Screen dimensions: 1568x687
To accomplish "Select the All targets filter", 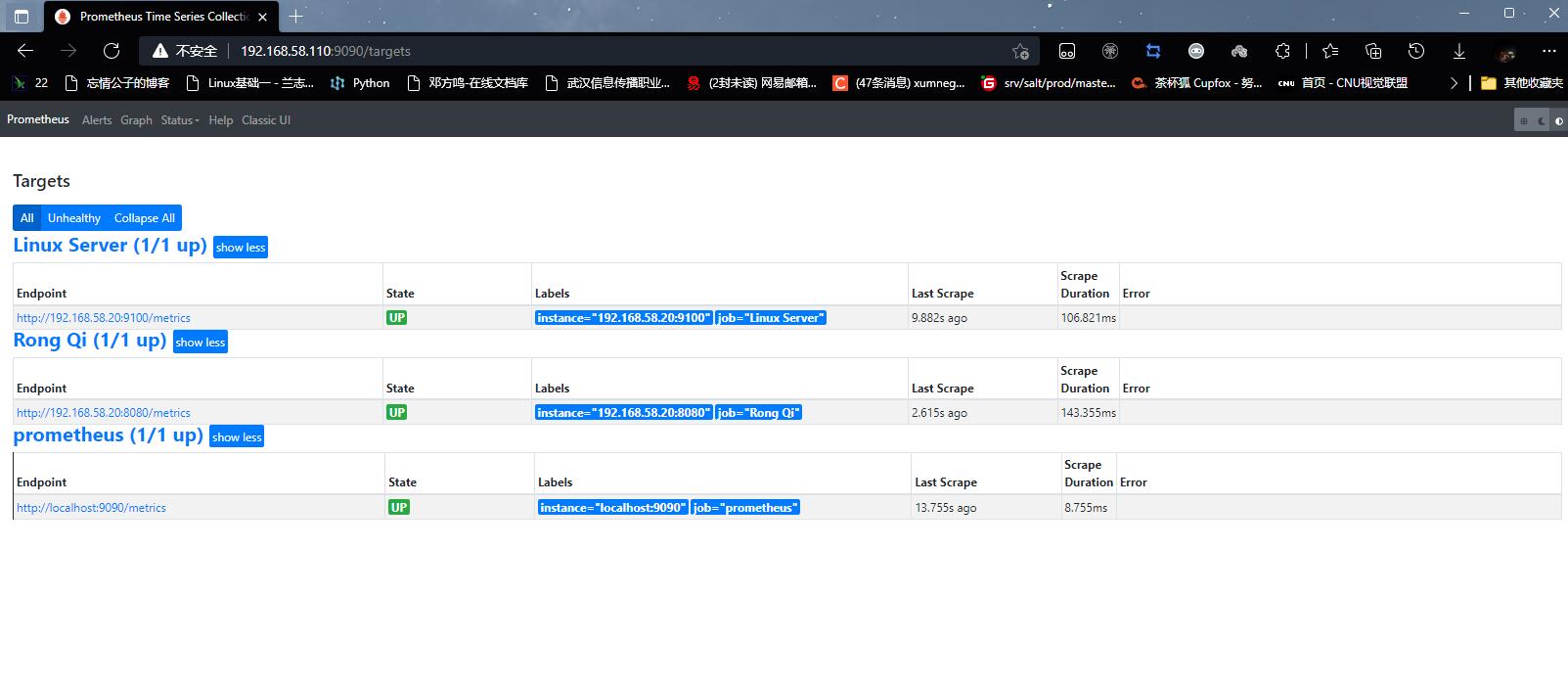I will click(26, 218).
